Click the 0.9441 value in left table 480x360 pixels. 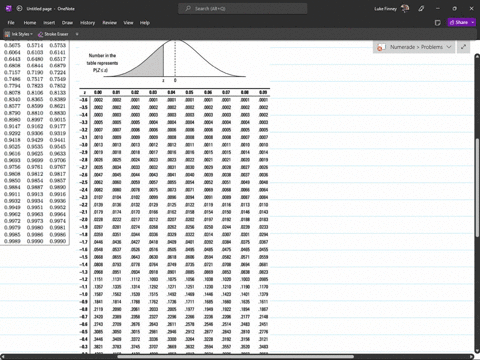click(x=58, y=140)
